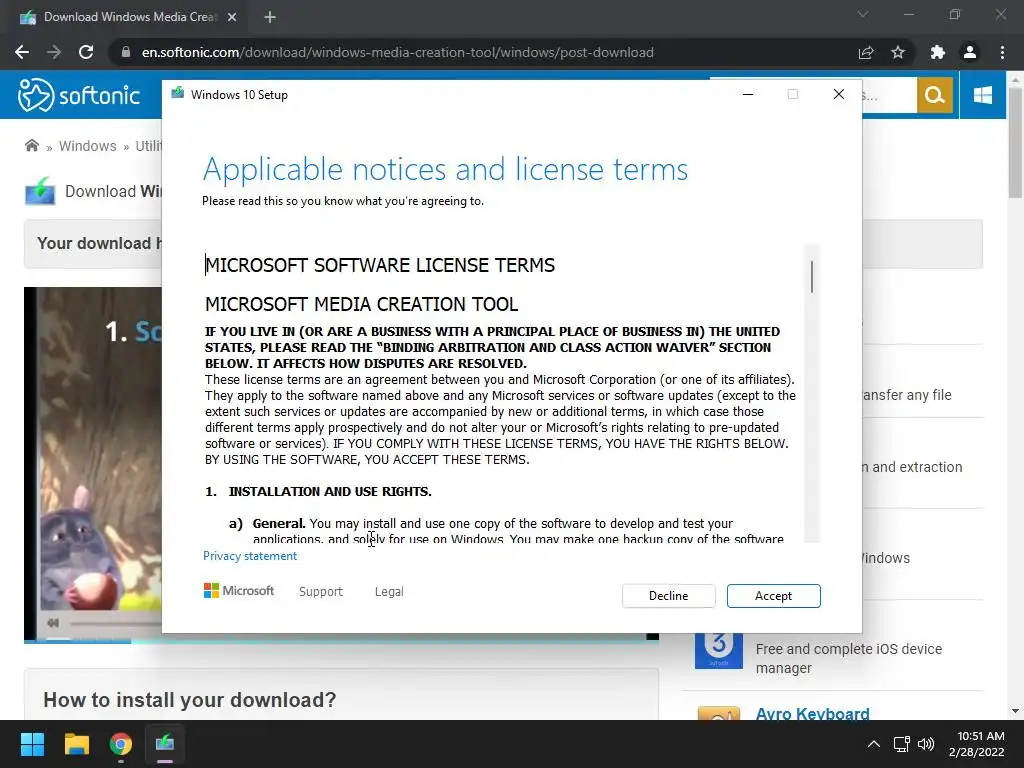The image size is (1024, 768).
Task: Open the taskbar clock and date
Action: click(x=977, y=744)
